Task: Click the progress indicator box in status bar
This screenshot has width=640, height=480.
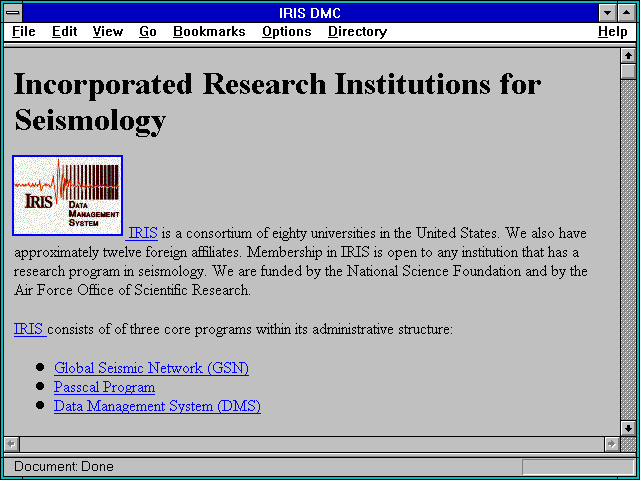Action: coord(578,467)
